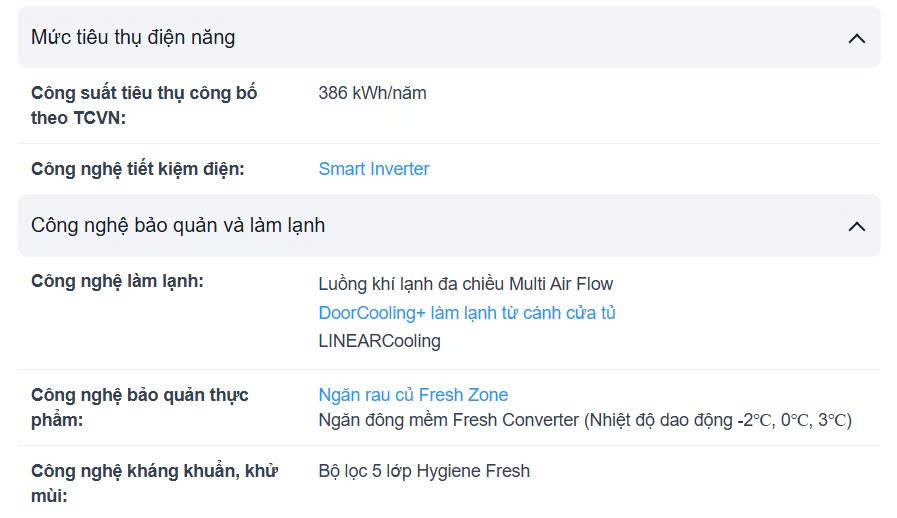
Task: Click the Ngăn đông mềm Fresh Converter text
Action: (x=449, y=420)
